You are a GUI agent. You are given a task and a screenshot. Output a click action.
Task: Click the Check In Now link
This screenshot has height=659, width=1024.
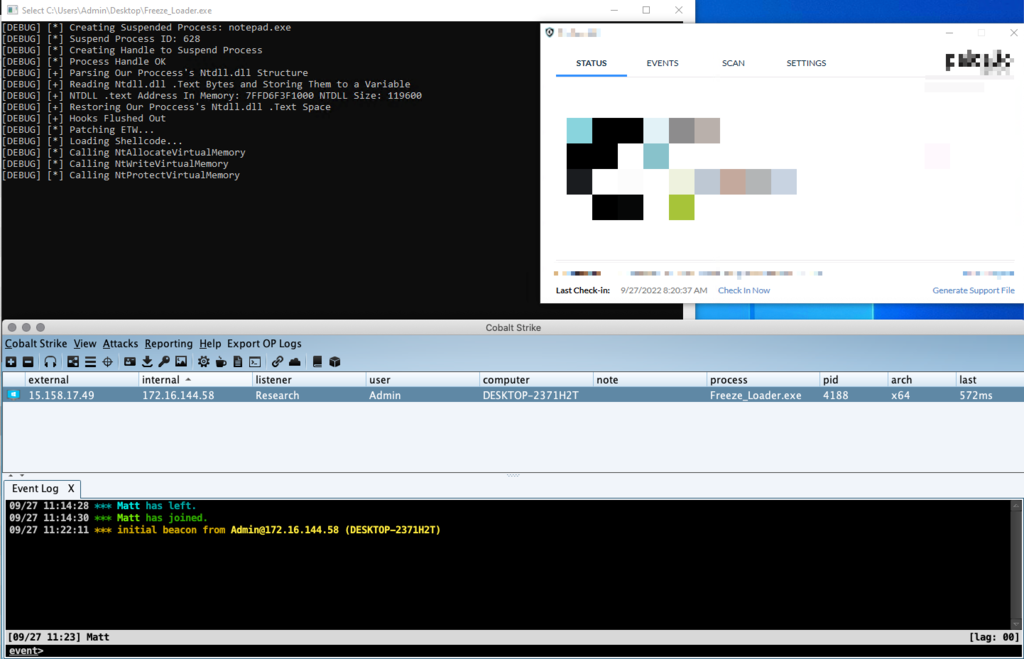pos(744,291)
